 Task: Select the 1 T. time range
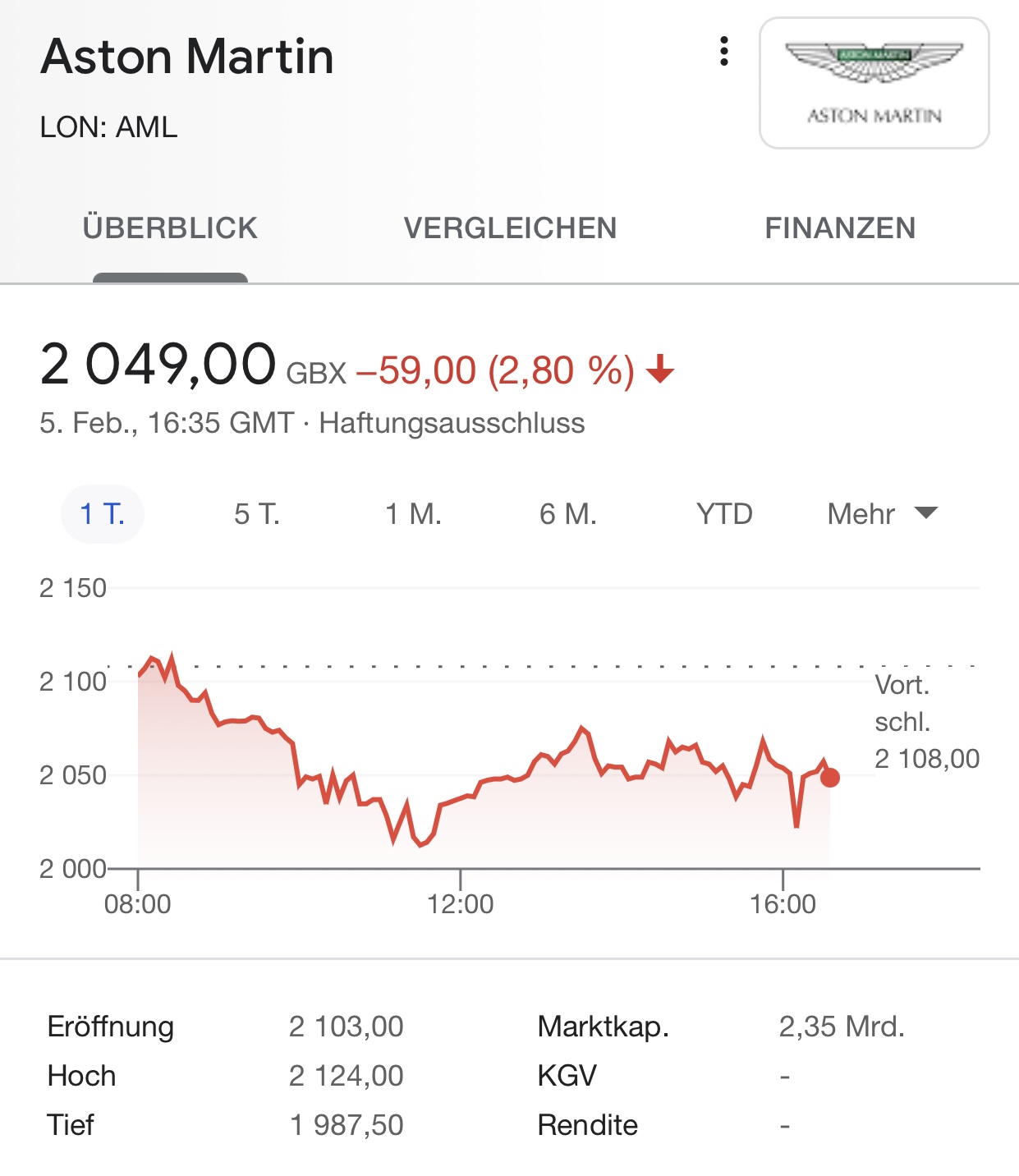click(103, 514)
